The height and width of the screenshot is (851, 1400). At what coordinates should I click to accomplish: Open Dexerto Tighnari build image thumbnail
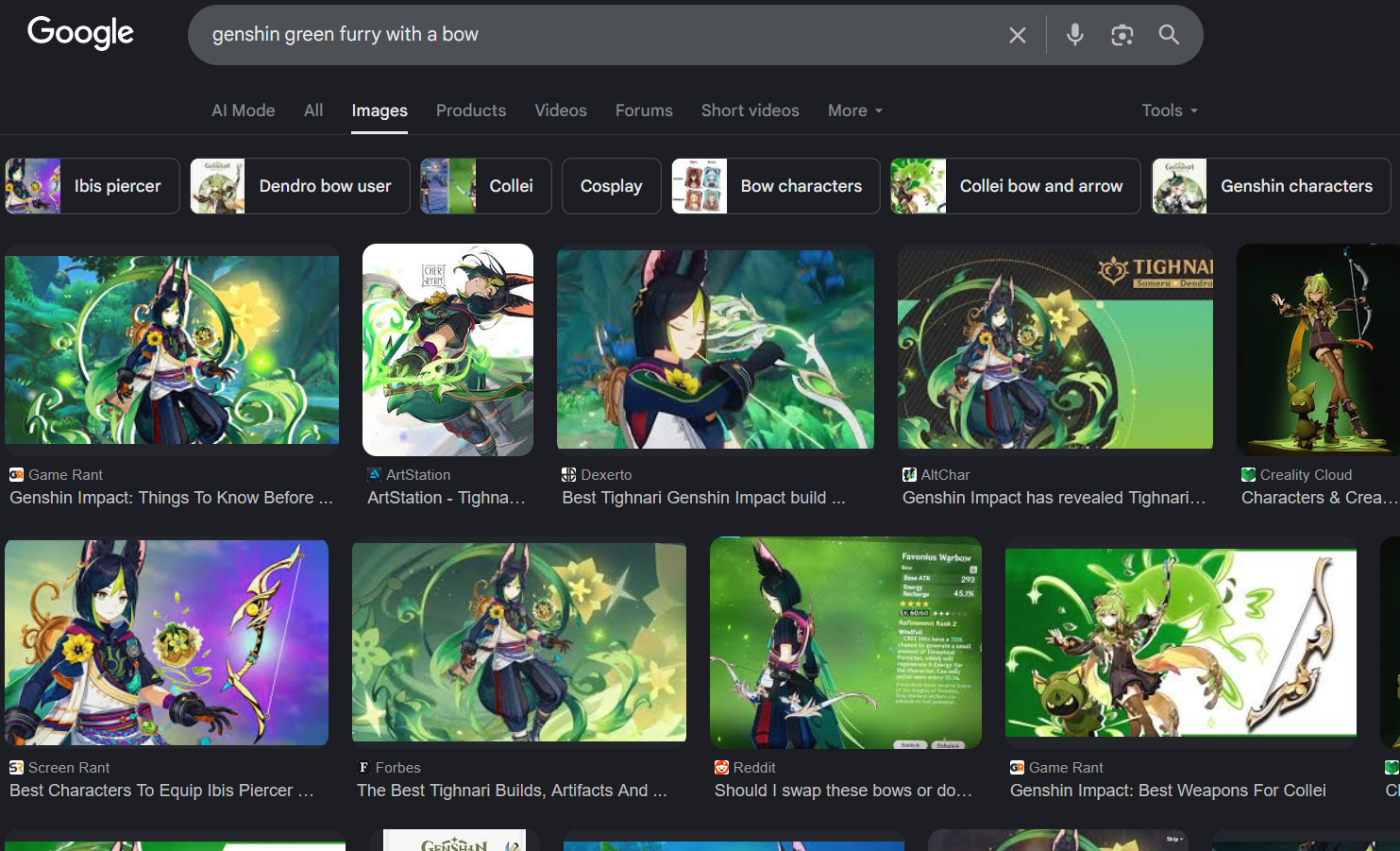point(716,349)
